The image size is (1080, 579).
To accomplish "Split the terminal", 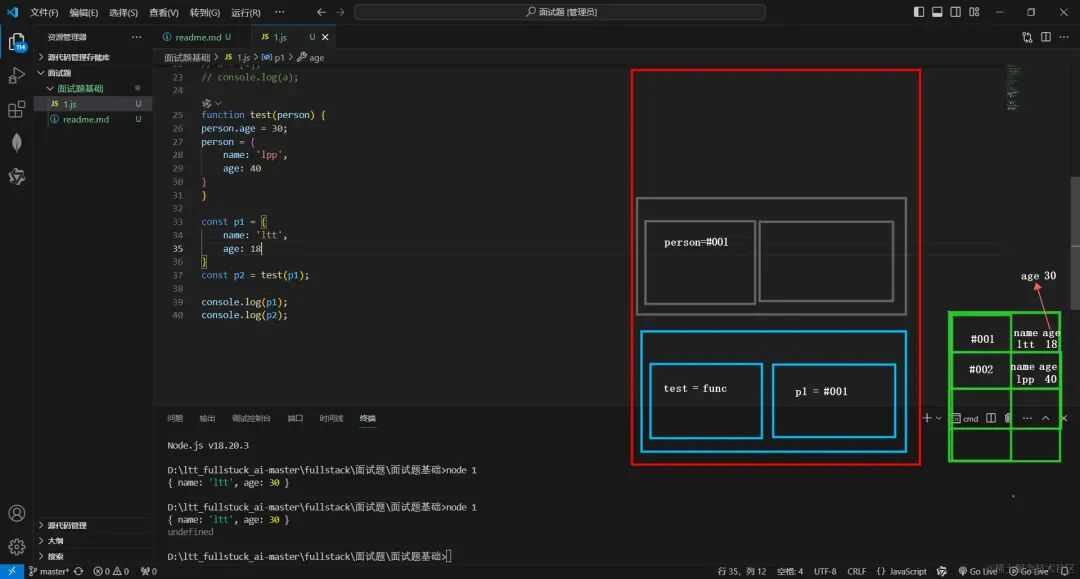I will [x=990, y=418].
